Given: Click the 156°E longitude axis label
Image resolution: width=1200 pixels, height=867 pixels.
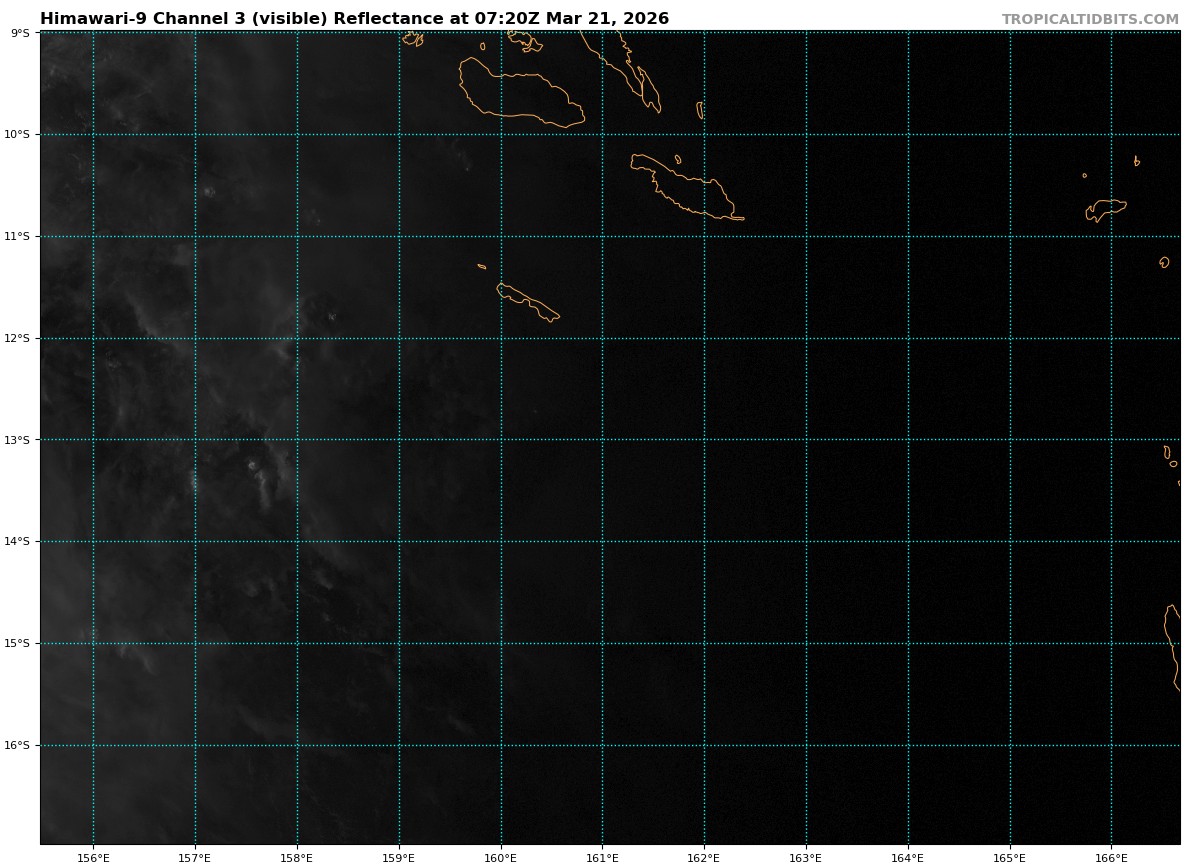Looking at the screenshot, I should coord(93,857).
